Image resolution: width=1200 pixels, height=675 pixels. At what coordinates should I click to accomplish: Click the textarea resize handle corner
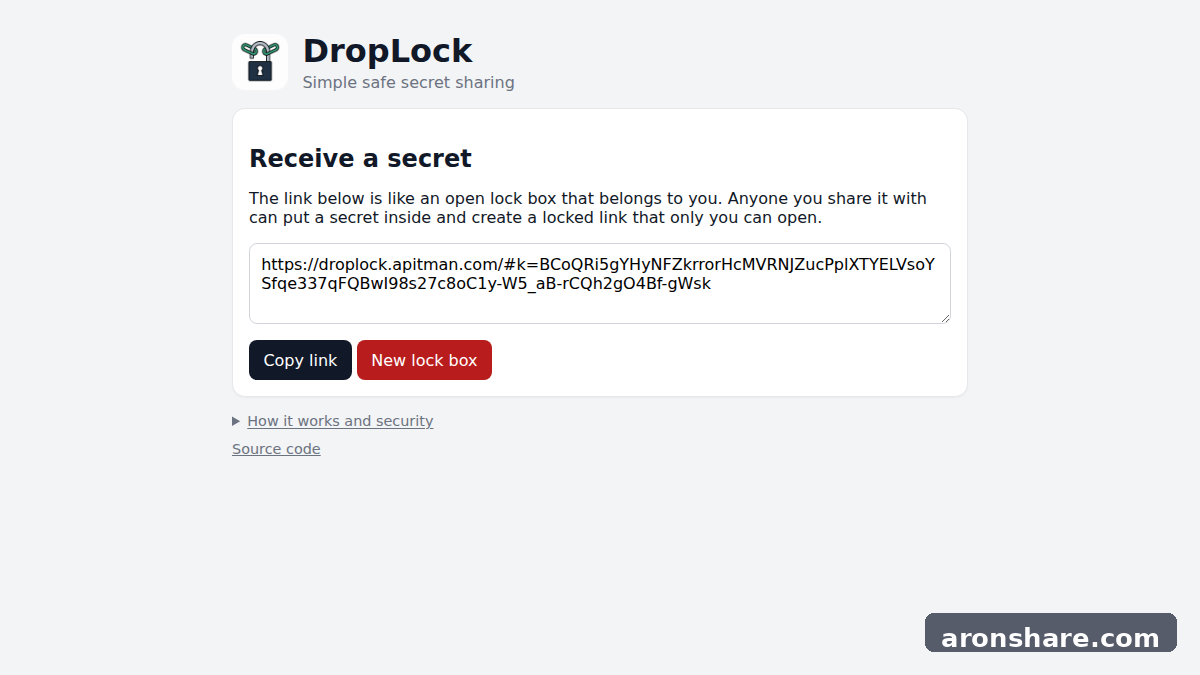pos(944,317)
